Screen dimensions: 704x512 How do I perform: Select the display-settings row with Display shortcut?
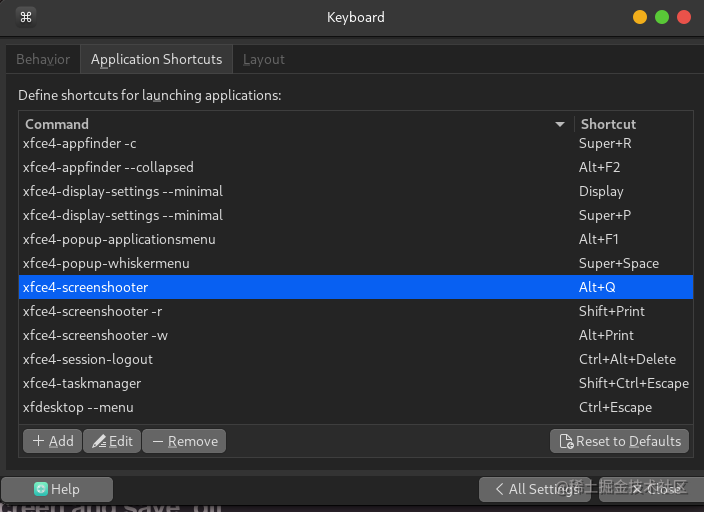point(356,191)
